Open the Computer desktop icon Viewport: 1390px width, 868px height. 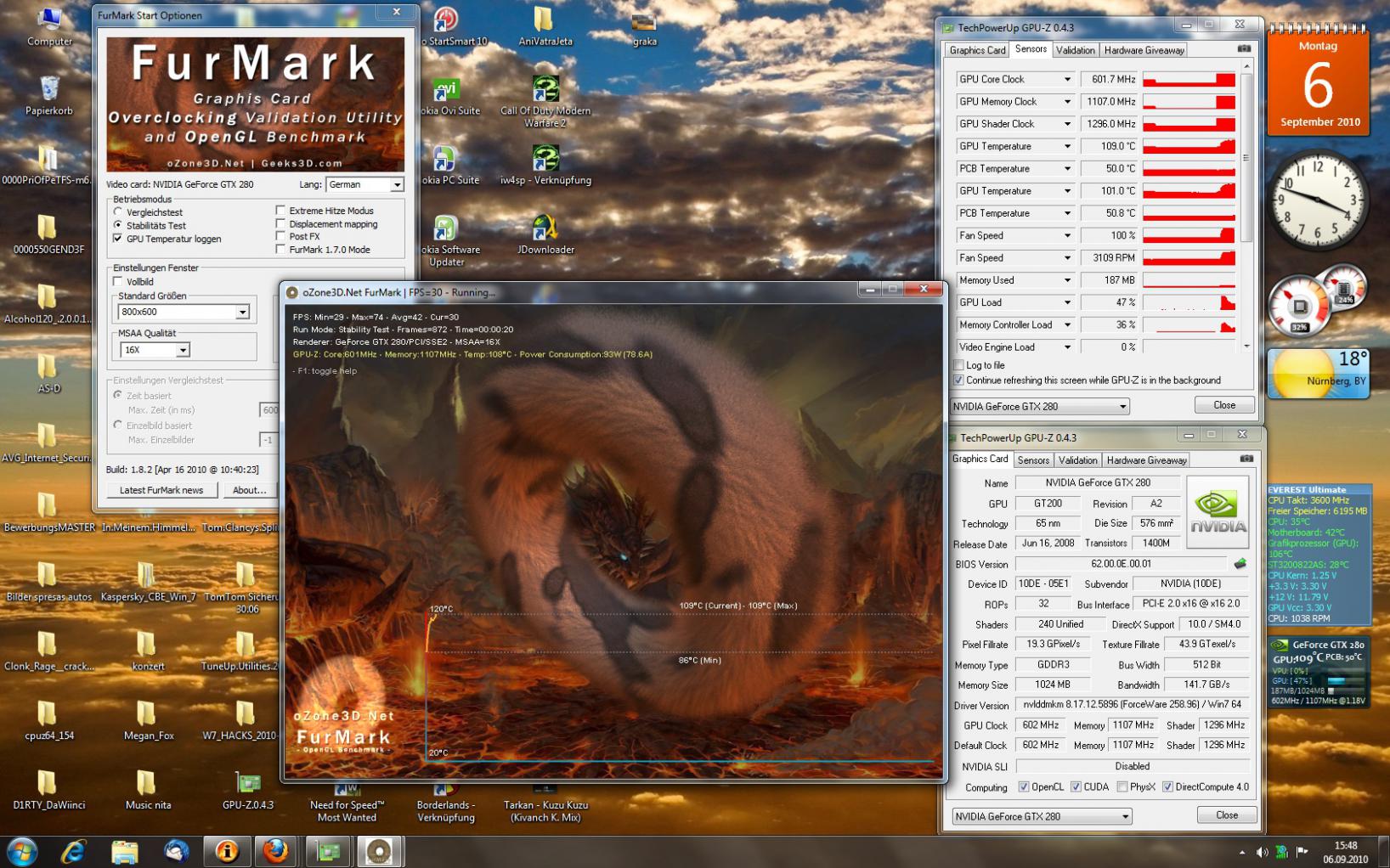point(49,25)
